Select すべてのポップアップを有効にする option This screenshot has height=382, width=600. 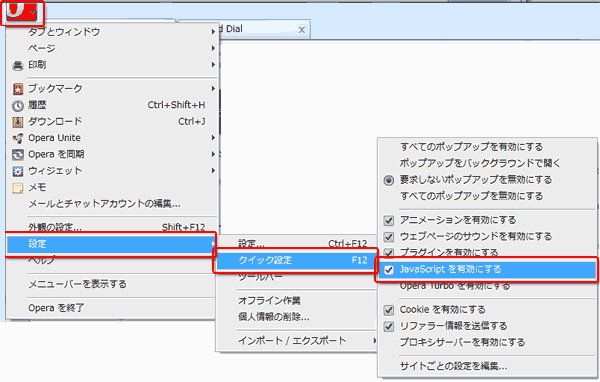coord(471,147)
